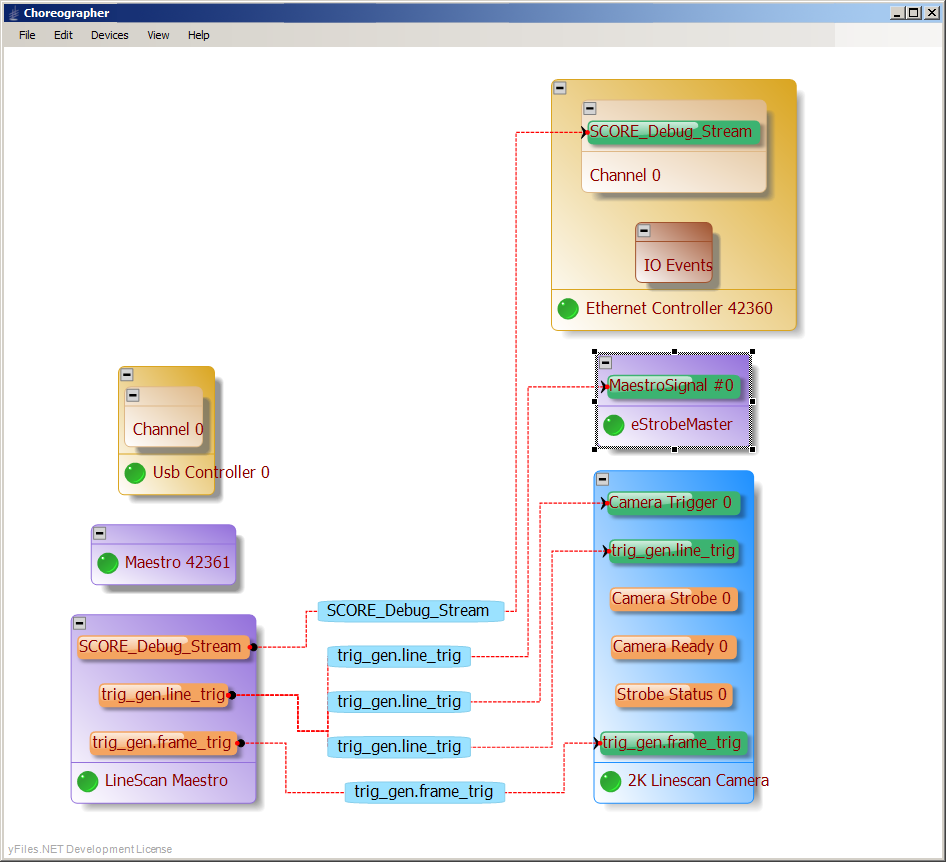
Task: Select the Strobe Status 0 port
Action: coord(672,695)
